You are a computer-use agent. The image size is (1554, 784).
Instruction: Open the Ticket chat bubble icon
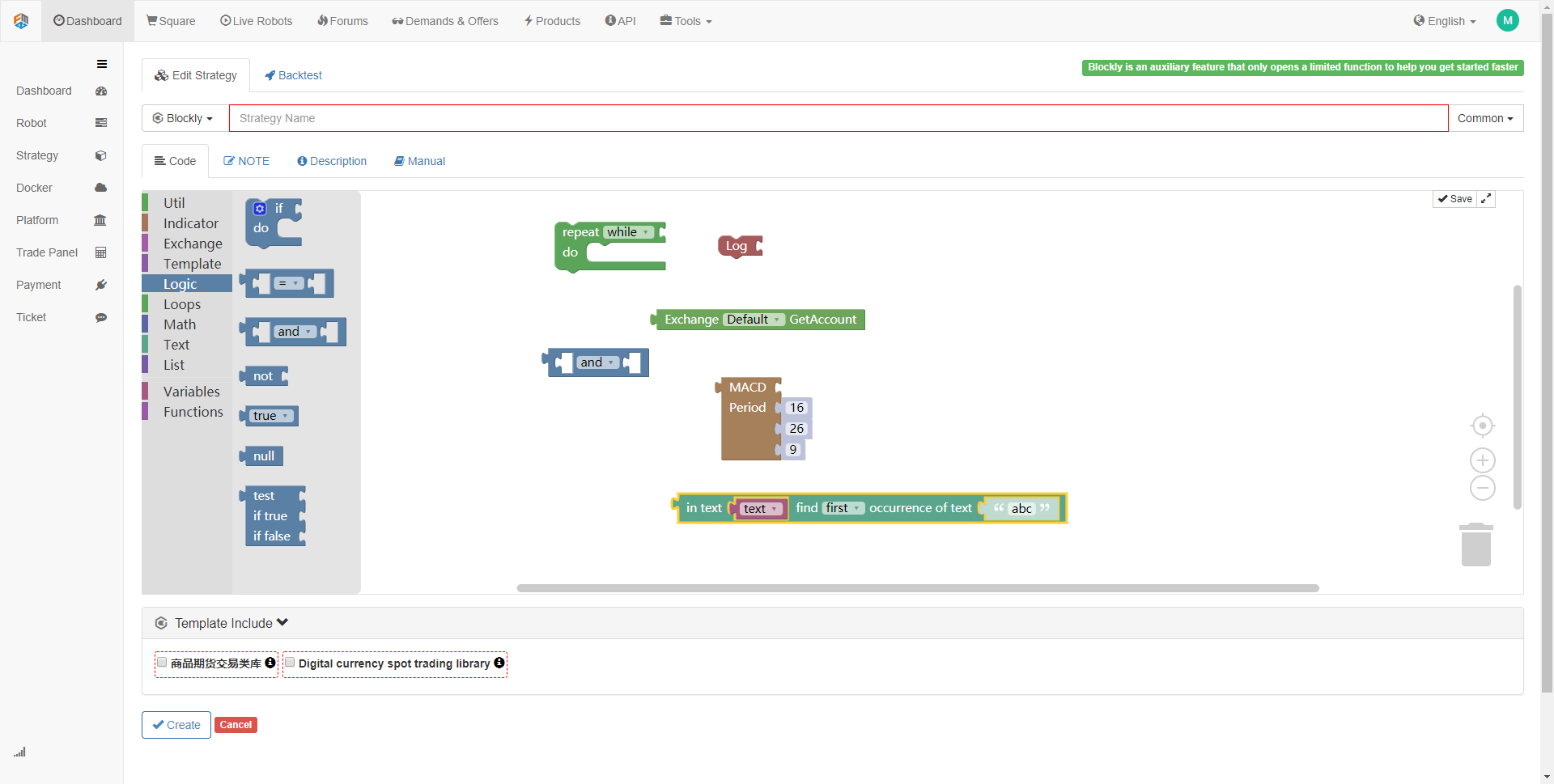101,317
